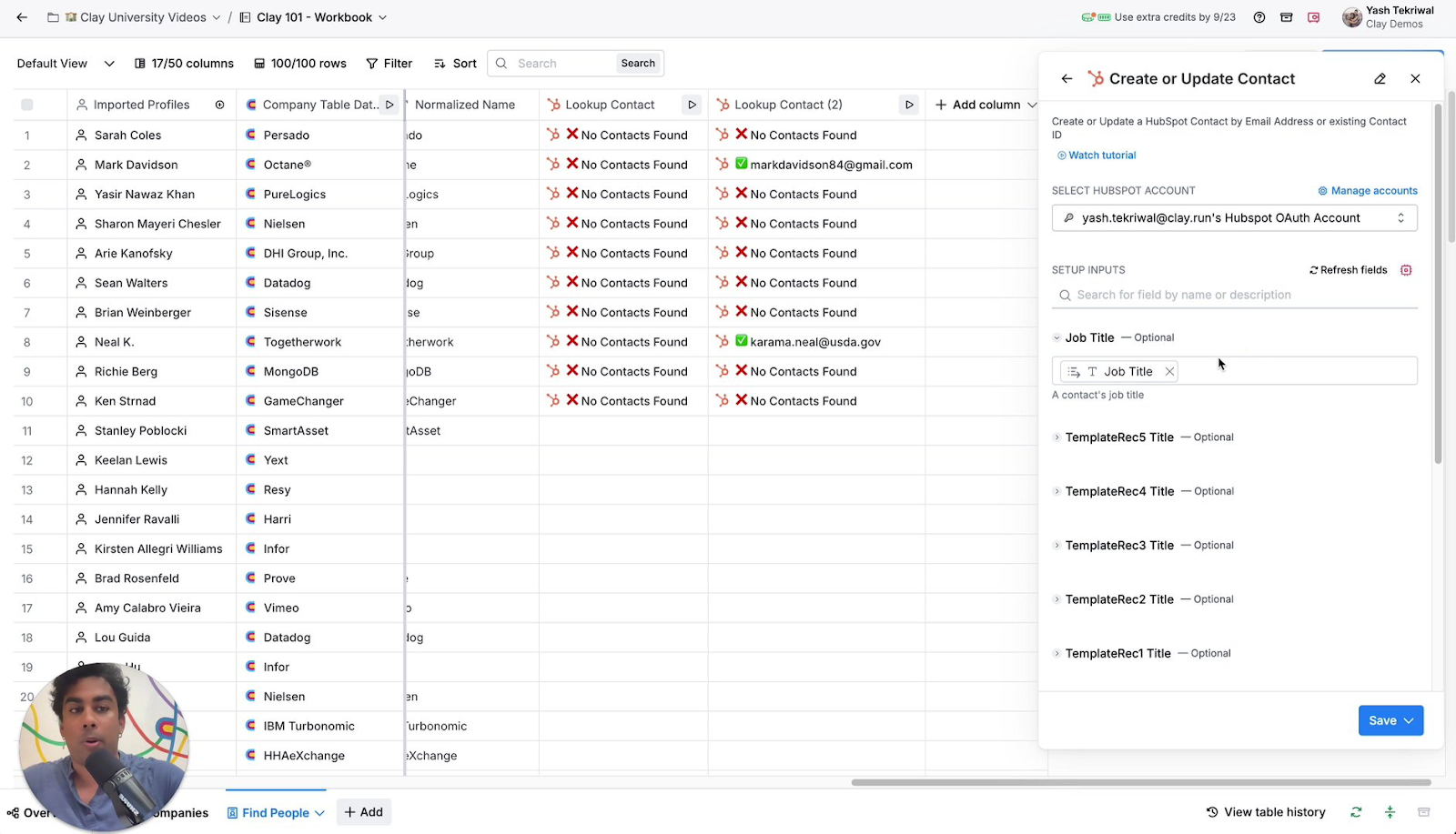
Task: Go back using the top-left arrow
Action: tap(22, 17)
